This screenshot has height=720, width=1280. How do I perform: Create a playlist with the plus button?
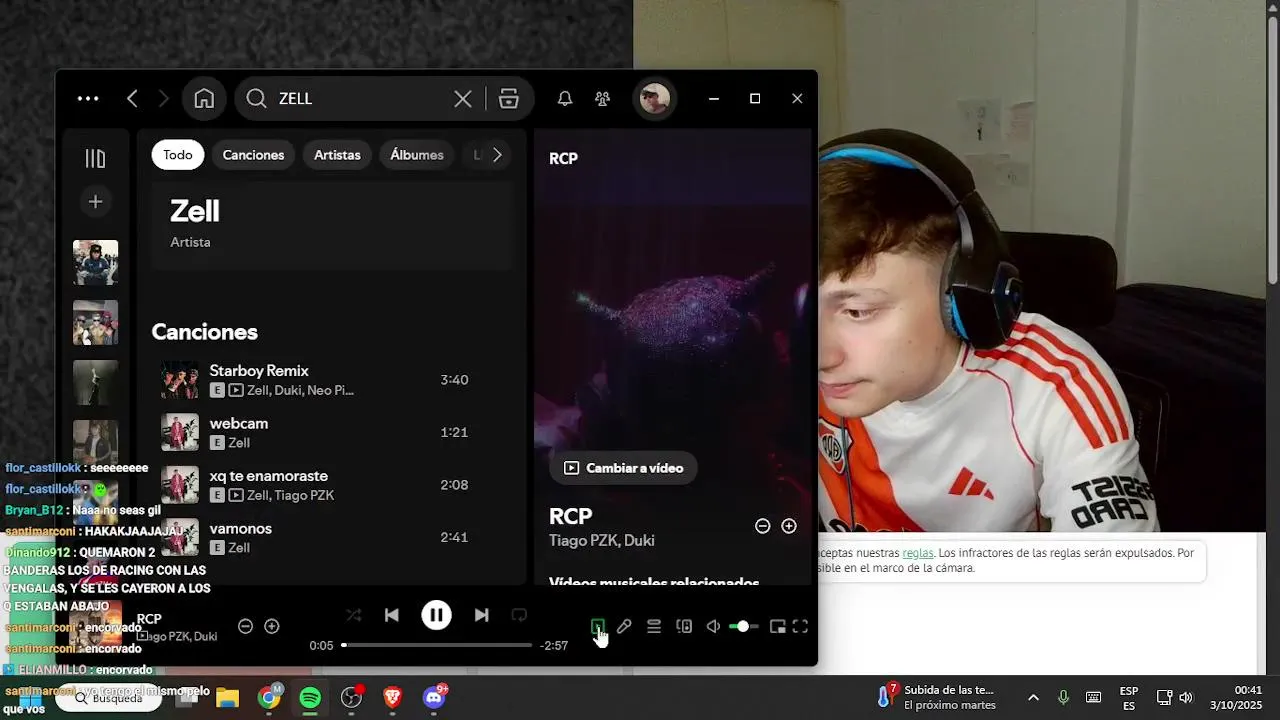click(95, 202)
